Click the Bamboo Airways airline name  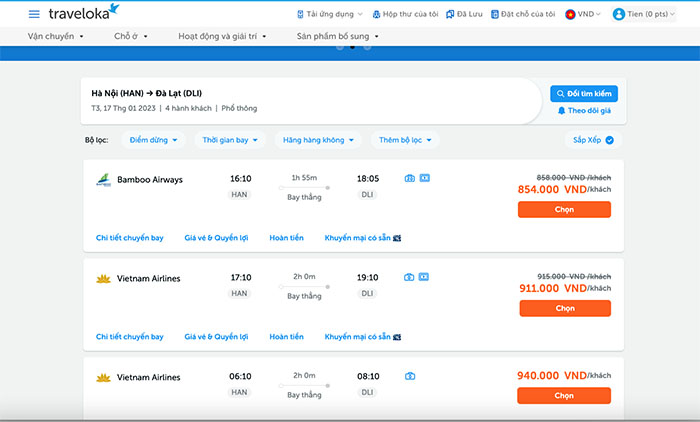150,180
